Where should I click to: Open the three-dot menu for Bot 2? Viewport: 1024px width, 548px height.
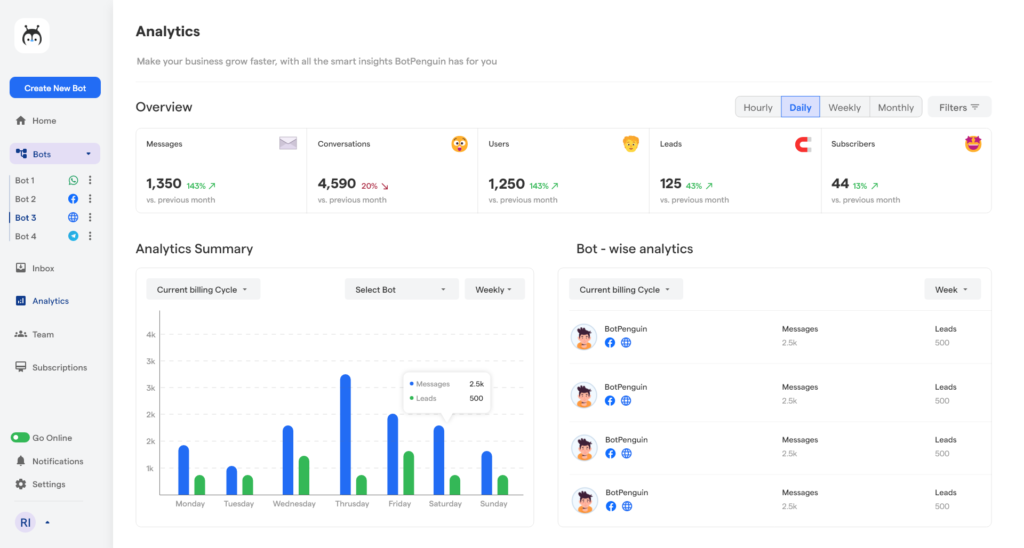(x=90, y=199)
